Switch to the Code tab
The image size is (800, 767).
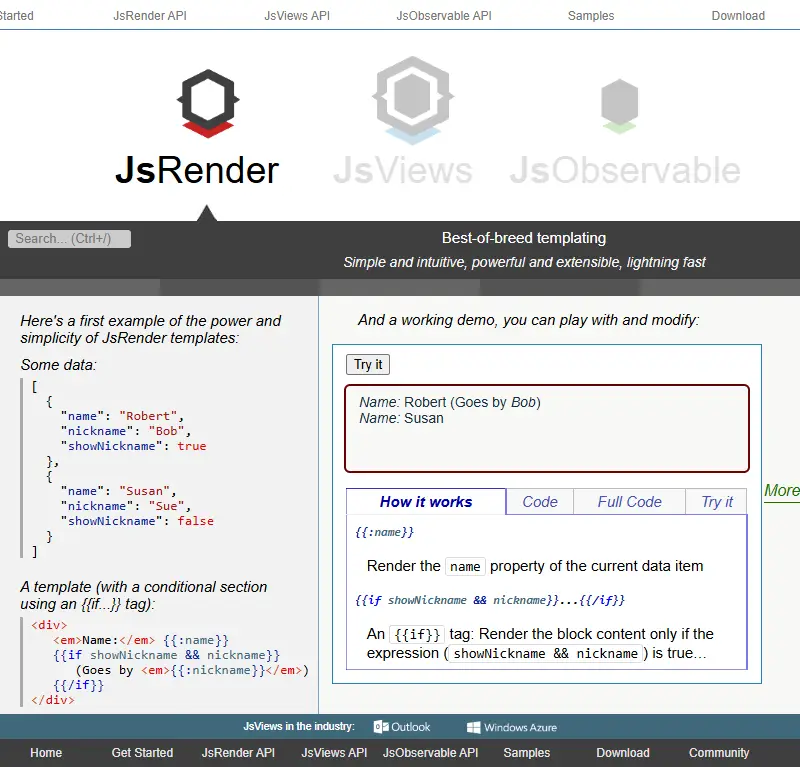(540, 502)
